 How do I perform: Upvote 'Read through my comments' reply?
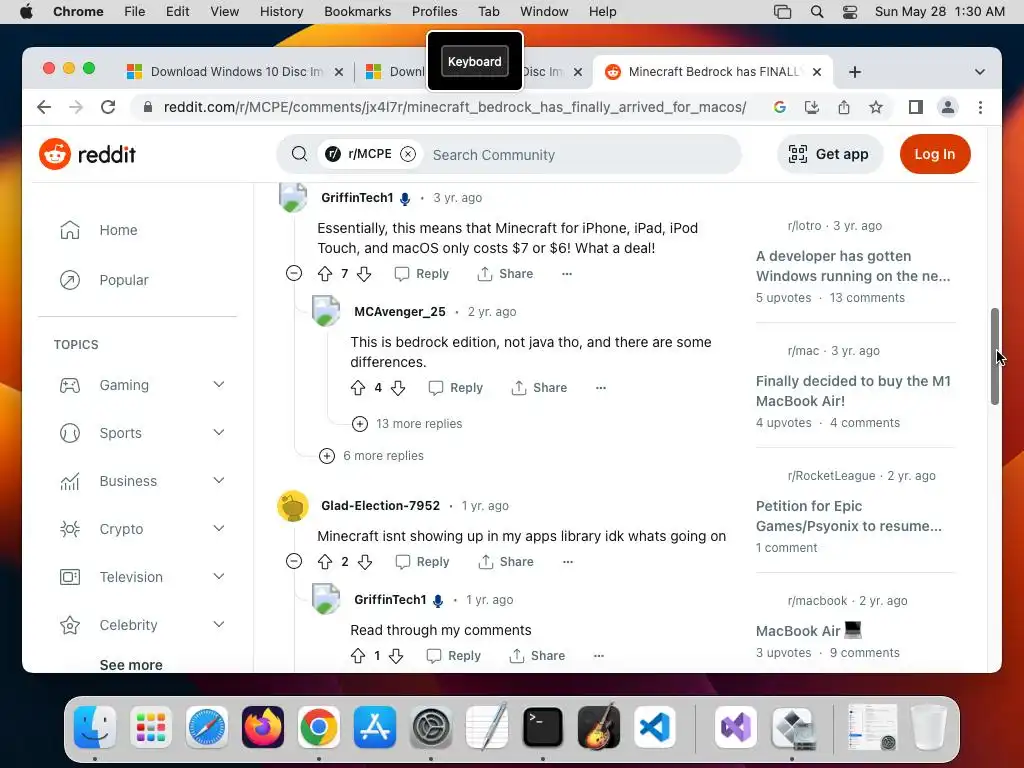[x=358, y=656]
